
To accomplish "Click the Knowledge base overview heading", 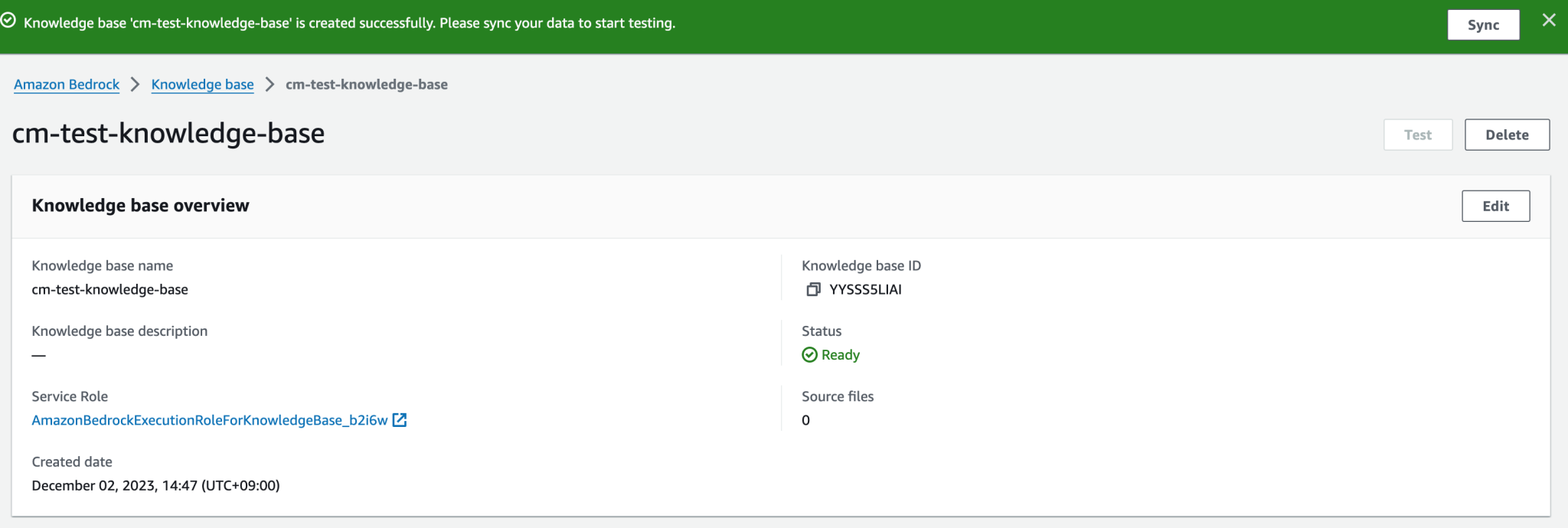I will [140, 205].
